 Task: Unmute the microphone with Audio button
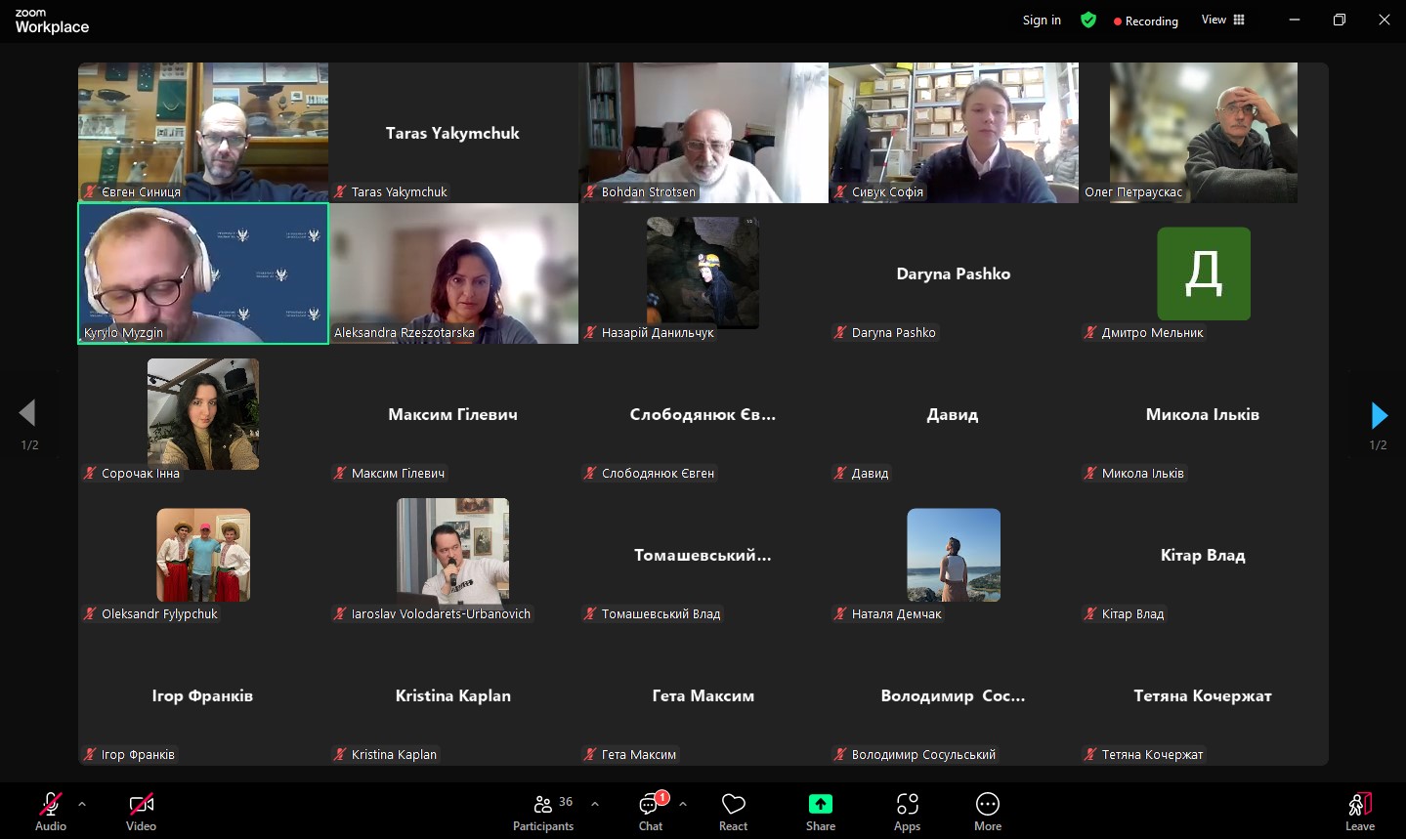(50, 811)
